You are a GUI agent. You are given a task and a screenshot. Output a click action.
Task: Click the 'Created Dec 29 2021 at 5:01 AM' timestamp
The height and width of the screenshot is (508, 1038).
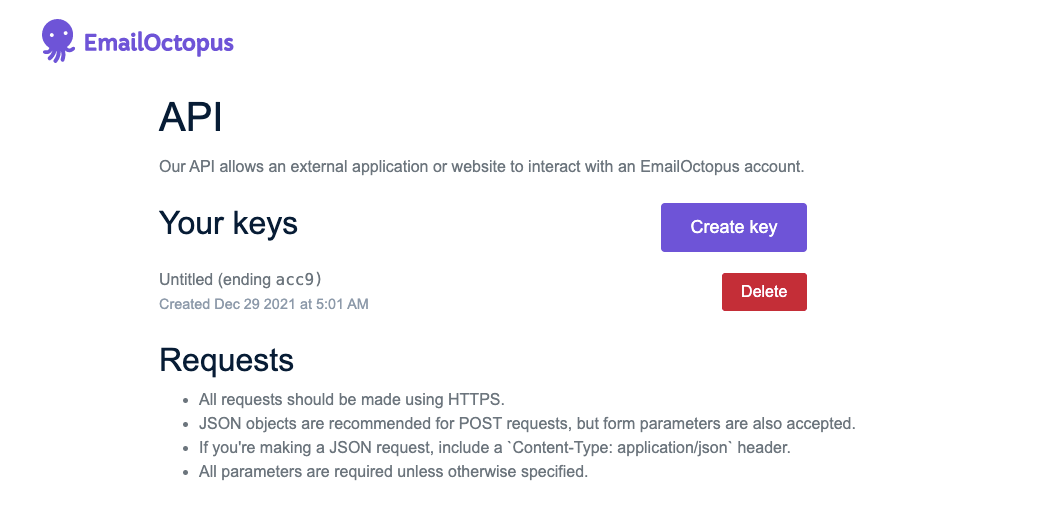point(263,304)
